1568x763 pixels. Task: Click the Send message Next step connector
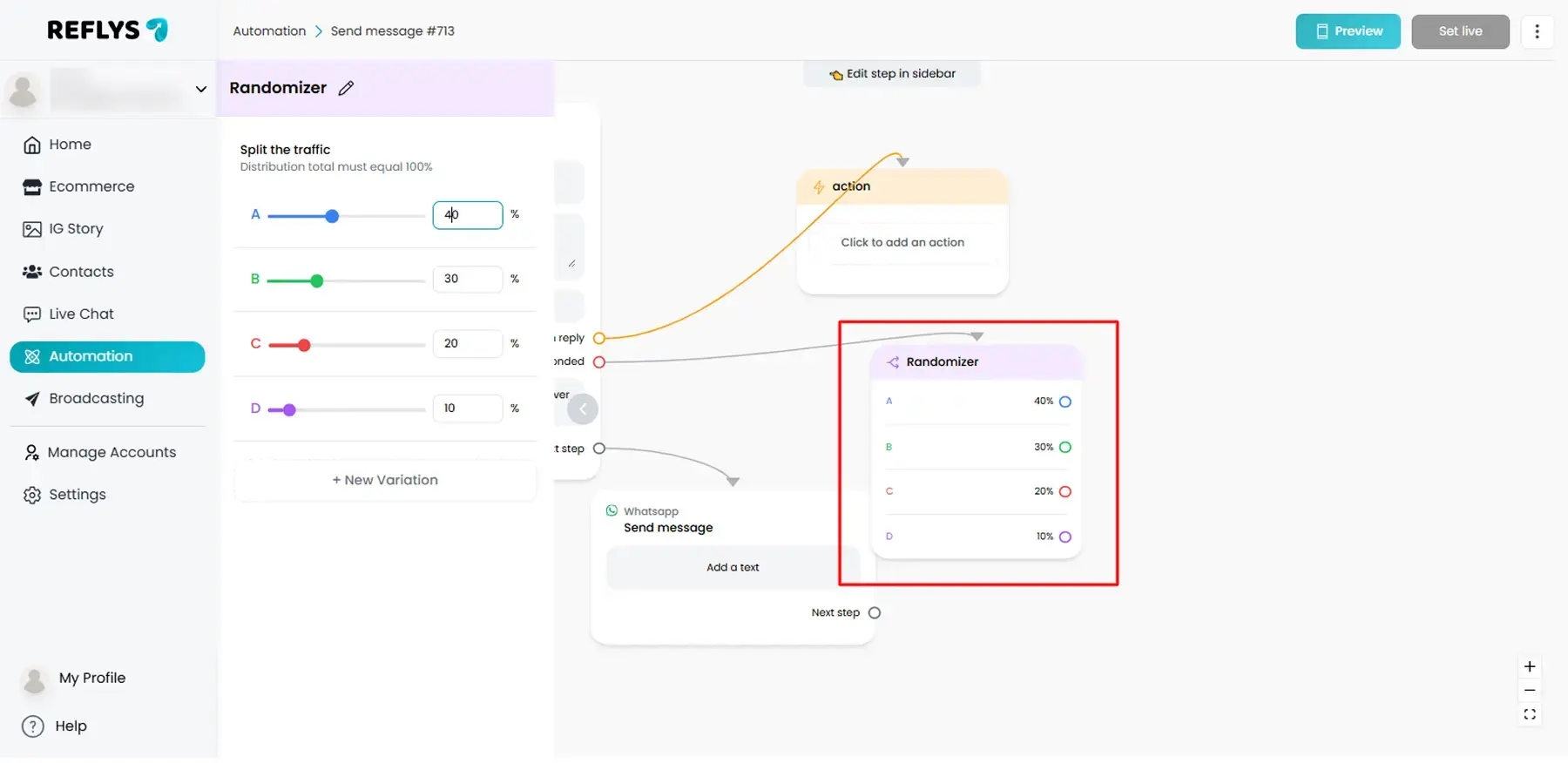pyautogui.click(x=875, y=613)
